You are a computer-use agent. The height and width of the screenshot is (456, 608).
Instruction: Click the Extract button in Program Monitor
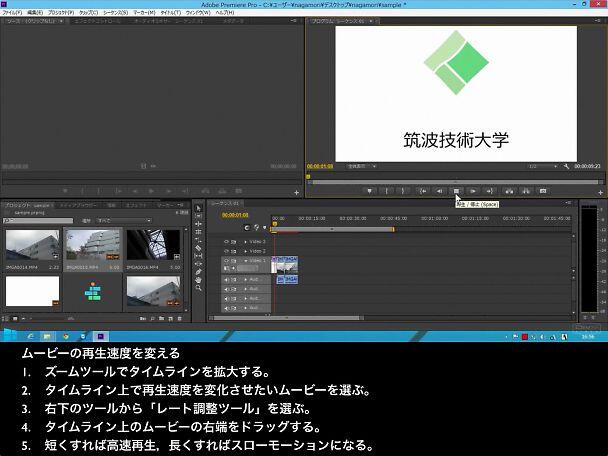point(526,191)
